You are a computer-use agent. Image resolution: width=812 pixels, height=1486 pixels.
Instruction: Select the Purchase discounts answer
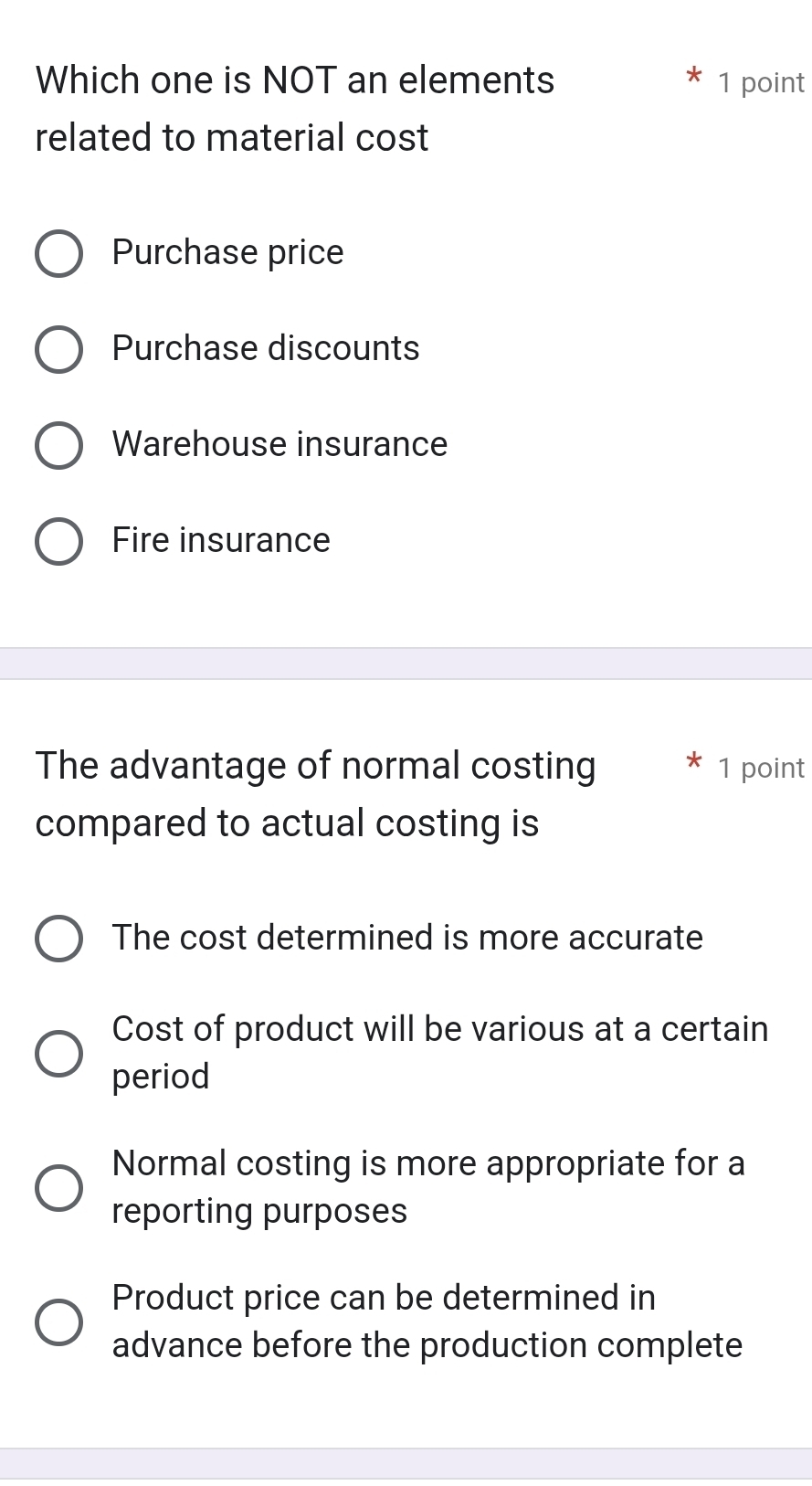pos(58,349)
